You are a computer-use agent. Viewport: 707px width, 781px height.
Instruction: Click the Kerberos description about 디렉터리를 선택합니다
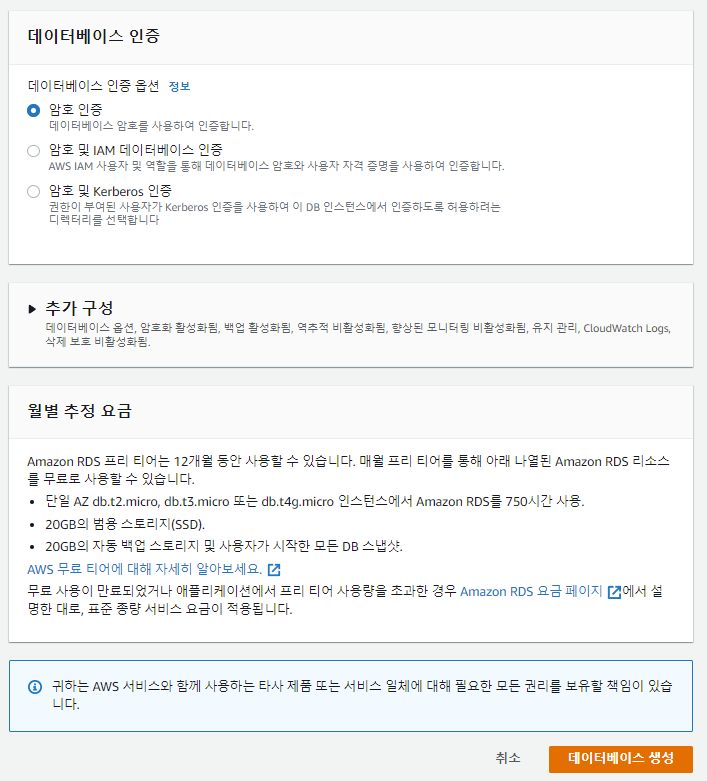tap(275, 213)
